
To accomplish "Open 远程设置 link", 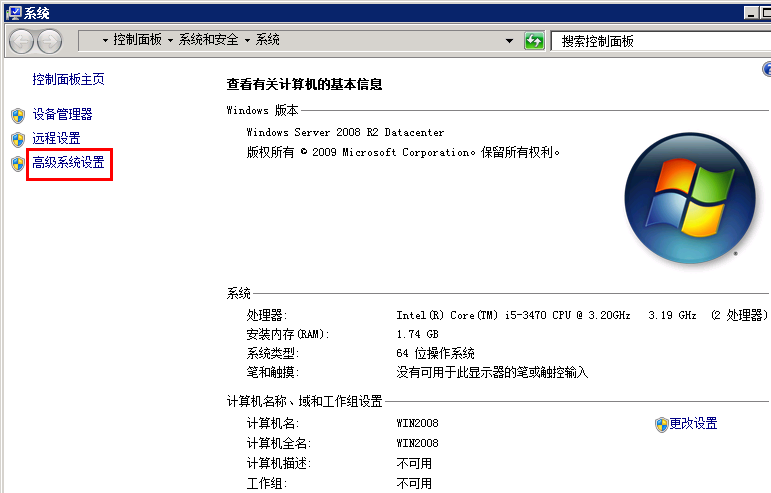I will (56, 138).
